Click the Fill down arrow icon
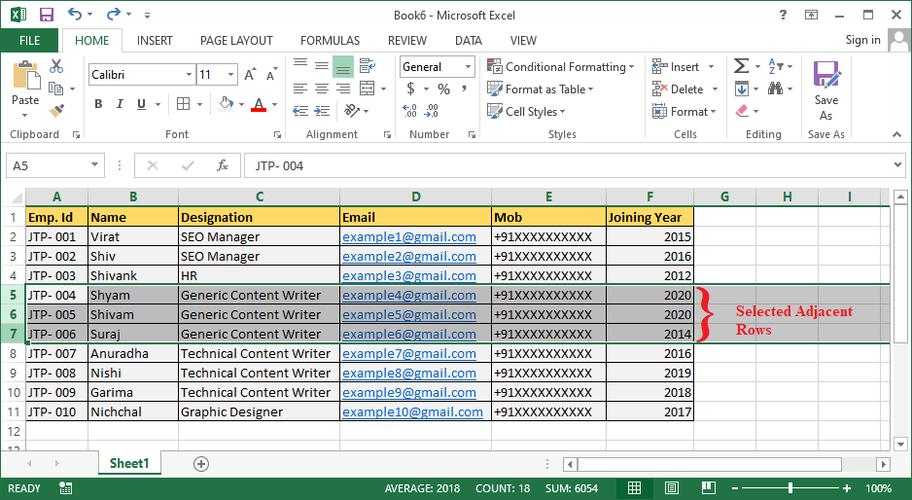The image size is (912, 500). [x=742, y=89]
